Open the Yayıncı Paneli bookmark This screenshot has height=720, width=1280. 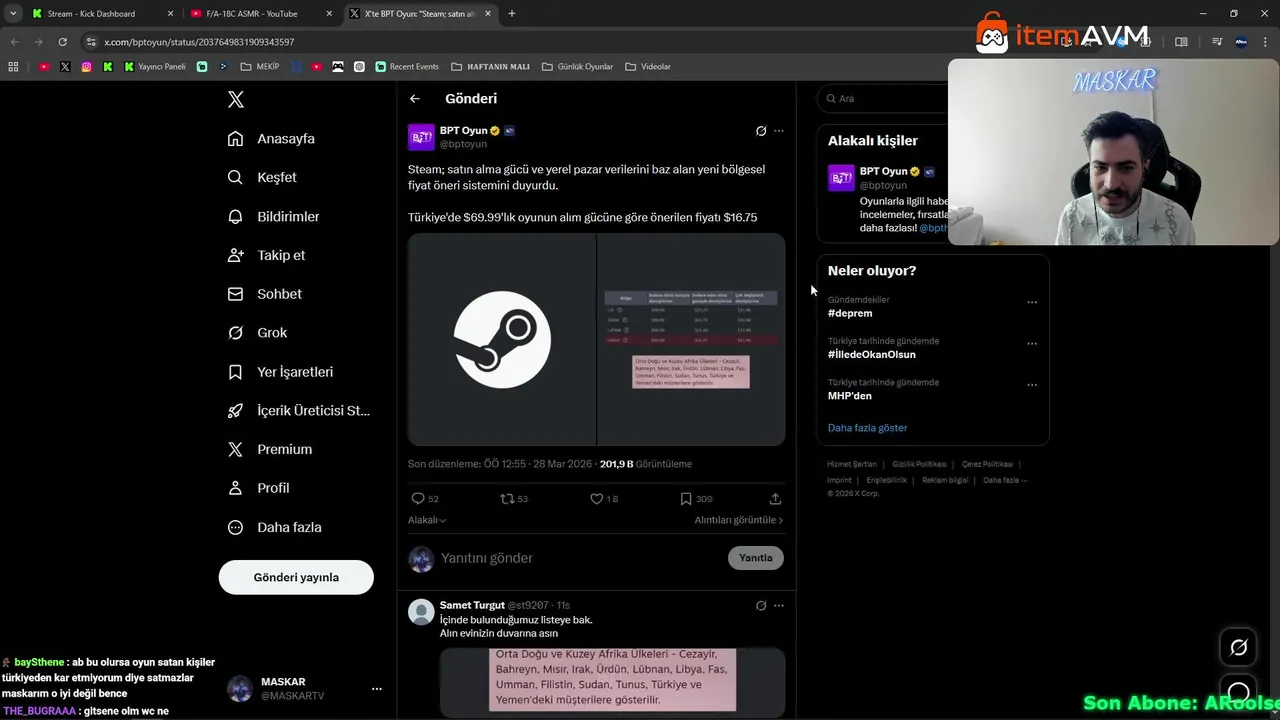pos(155,67)
